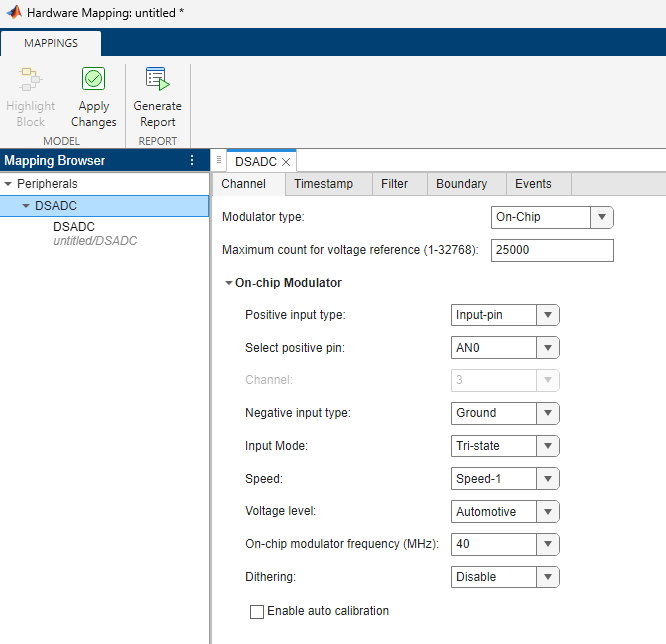
Task: Click the Generate Report icon
Action: click(157, 81)
